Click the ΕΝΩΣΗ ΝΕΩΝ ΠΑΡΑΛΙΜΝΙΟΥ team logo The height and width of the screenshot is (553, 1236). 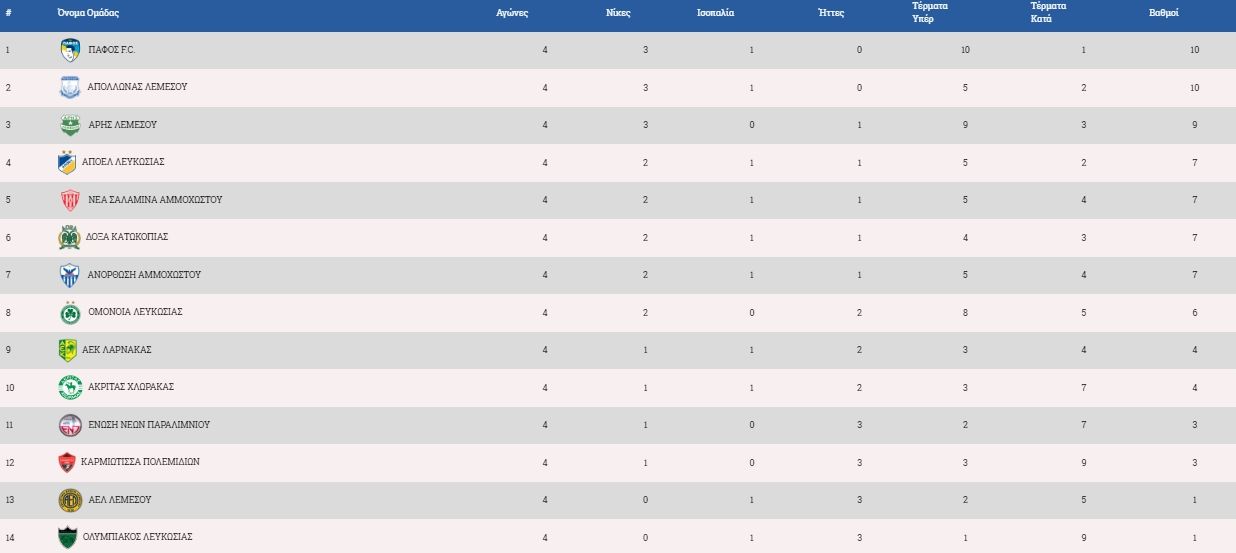(x=69, y=425)
